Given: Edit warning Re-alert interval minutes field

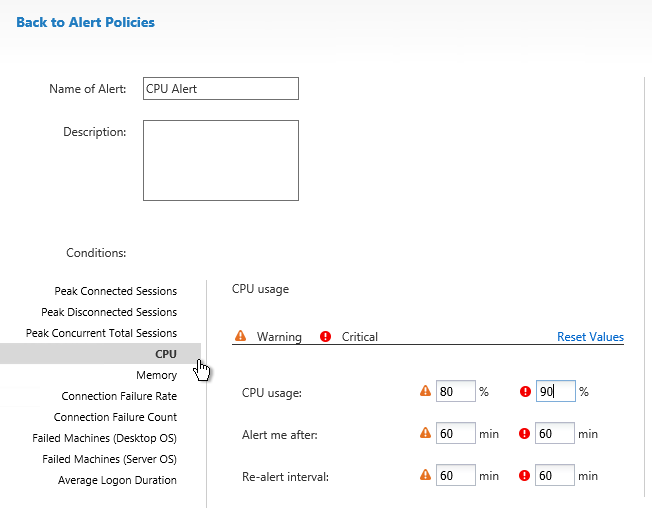Looking at the screenshot, I should pos(455,475).
